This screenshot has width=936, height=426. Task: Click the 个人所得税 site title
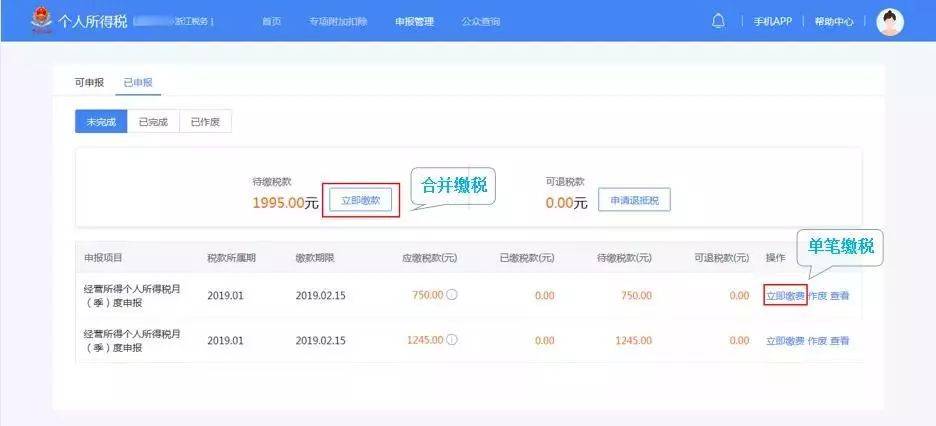pos(93,21)
